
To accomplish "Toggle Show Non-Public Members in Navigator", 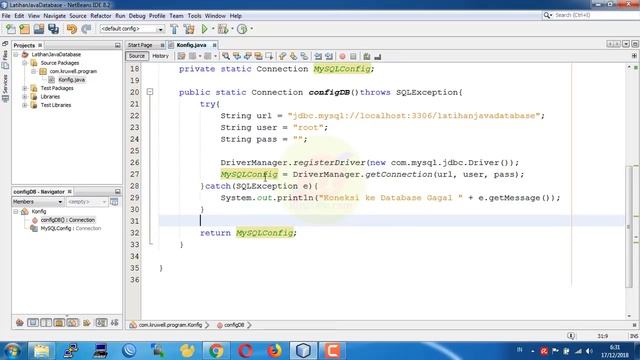I will coord(59,323).
